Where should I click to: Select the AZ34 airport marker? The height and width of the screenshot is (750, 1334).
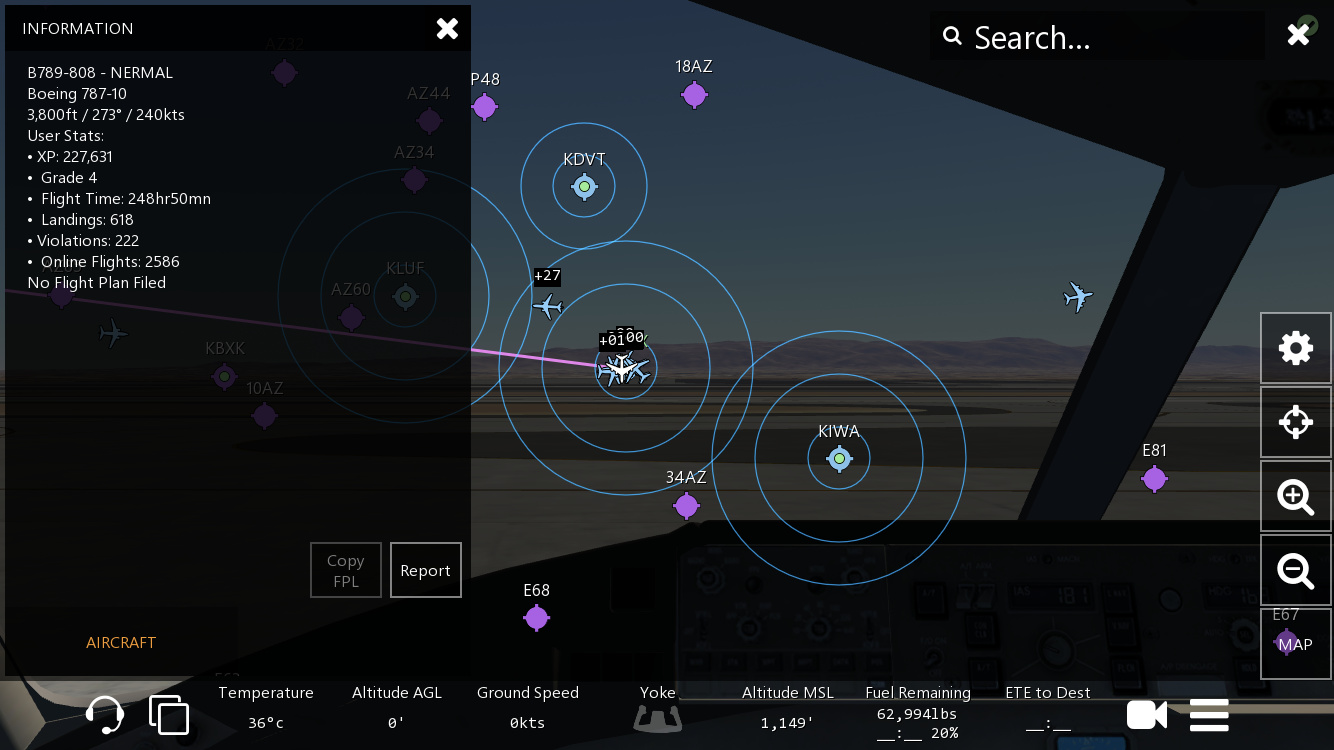(414, 180)
